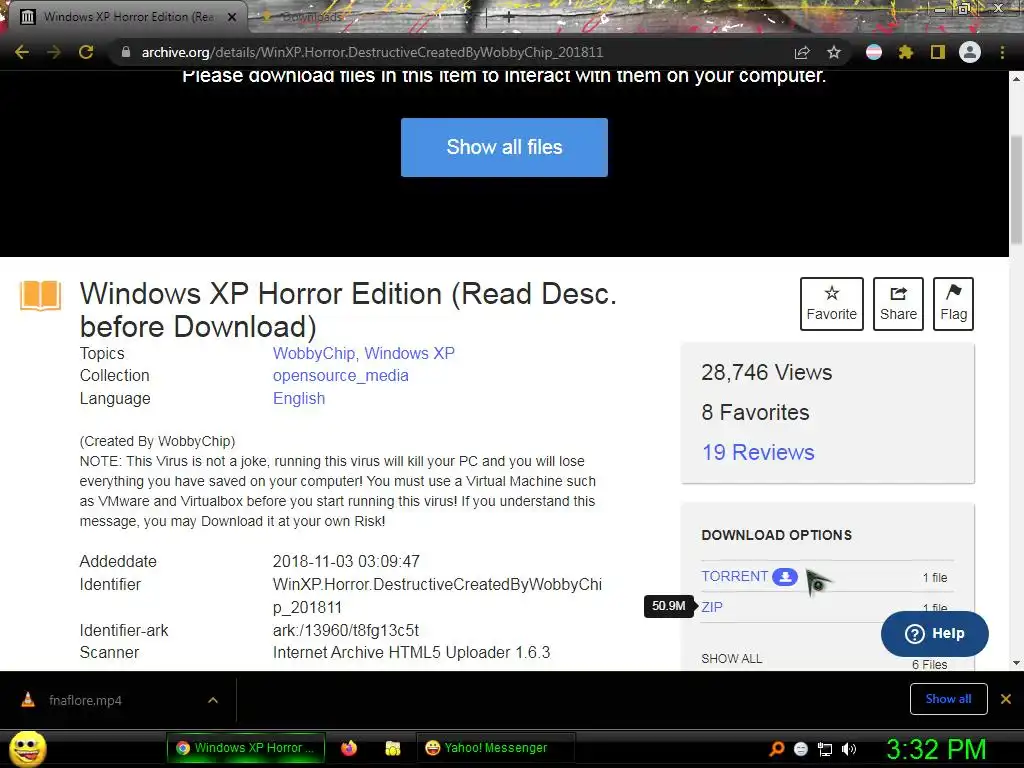Click the Share button
Viewport: 1024px width, 768px height.
click(898, 304)
